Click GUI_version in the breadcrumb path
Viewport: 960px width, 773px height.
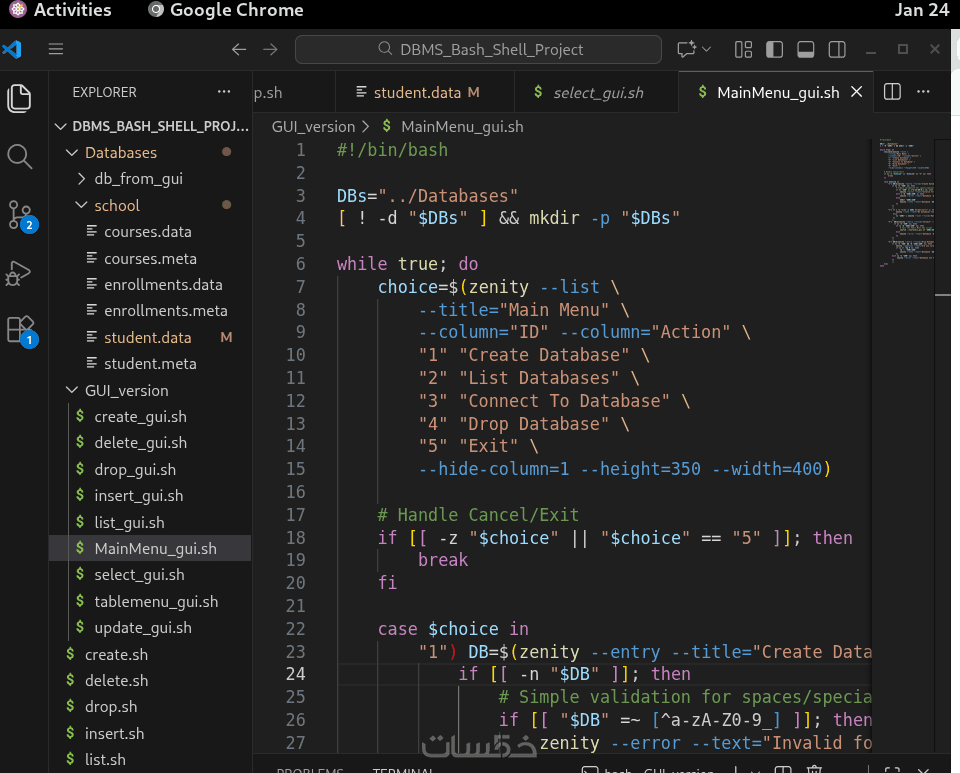point(313,127)
